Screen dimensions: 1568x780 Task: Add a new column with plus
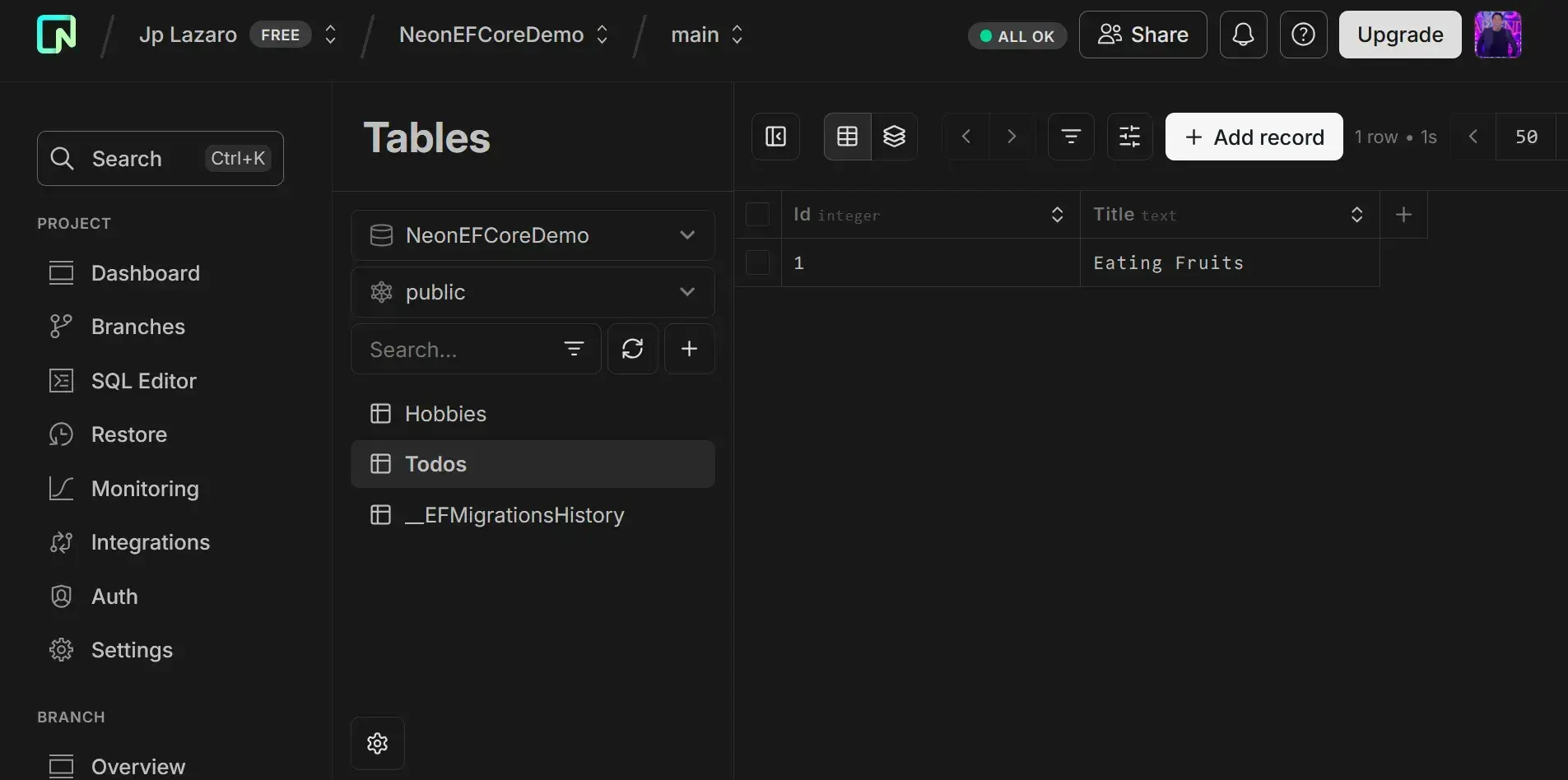(1404, 215)
